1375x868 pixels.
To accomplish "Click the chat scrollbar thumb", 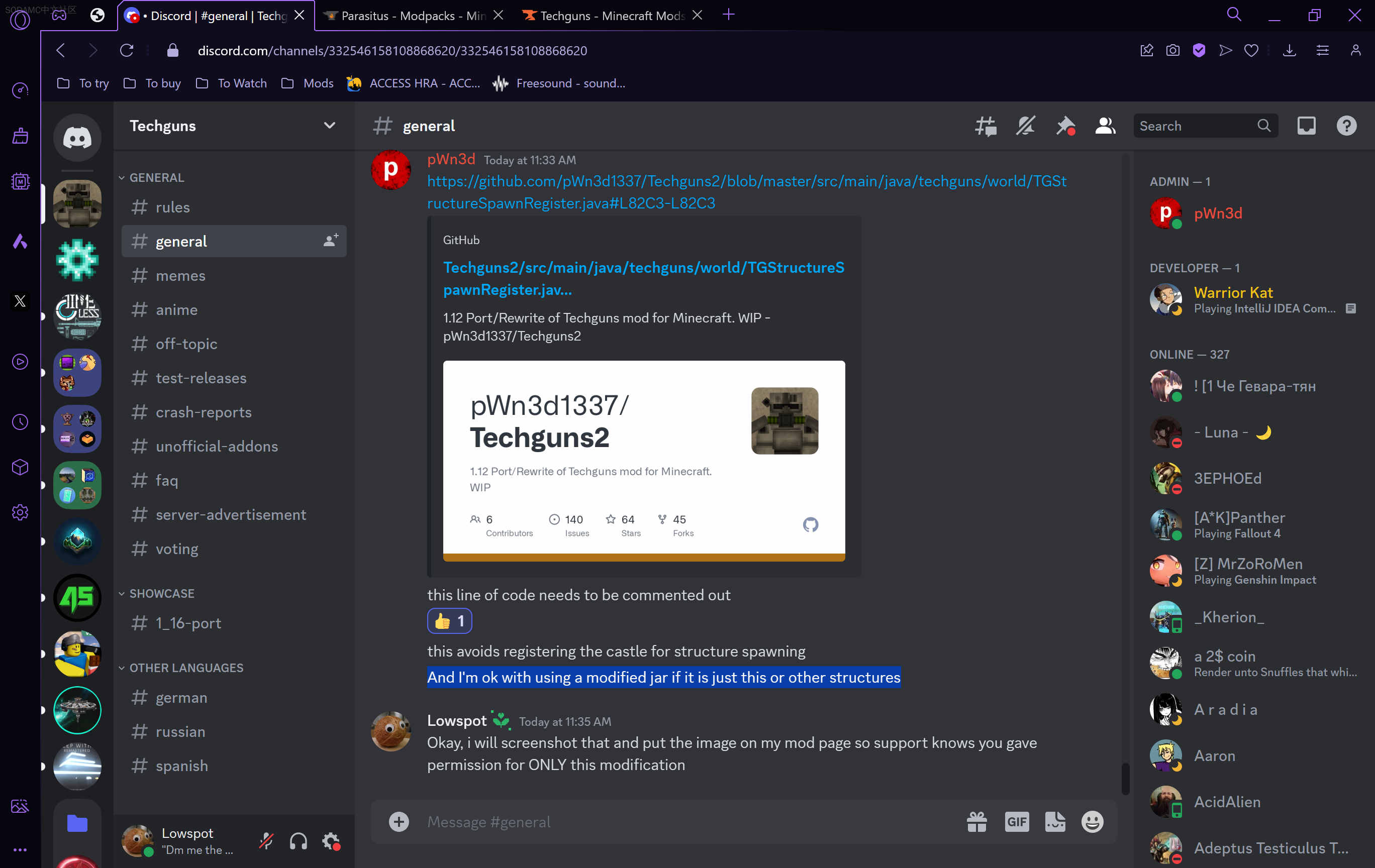I will [1125, 779].
